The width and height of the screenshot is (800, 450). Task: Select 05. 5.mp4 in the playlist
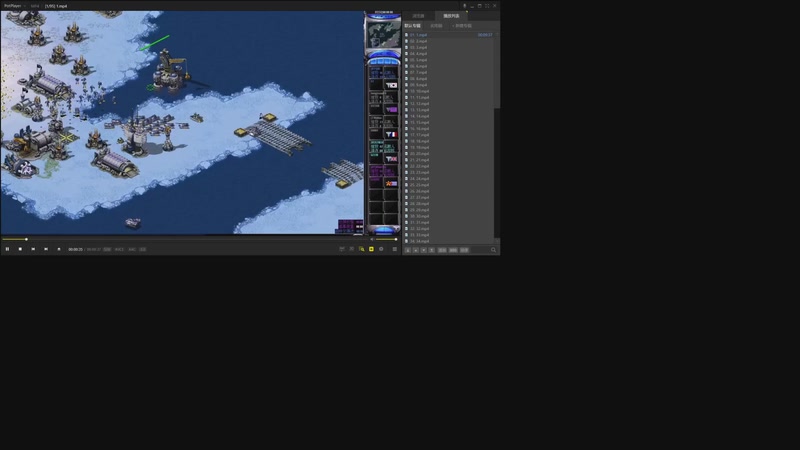449,60
